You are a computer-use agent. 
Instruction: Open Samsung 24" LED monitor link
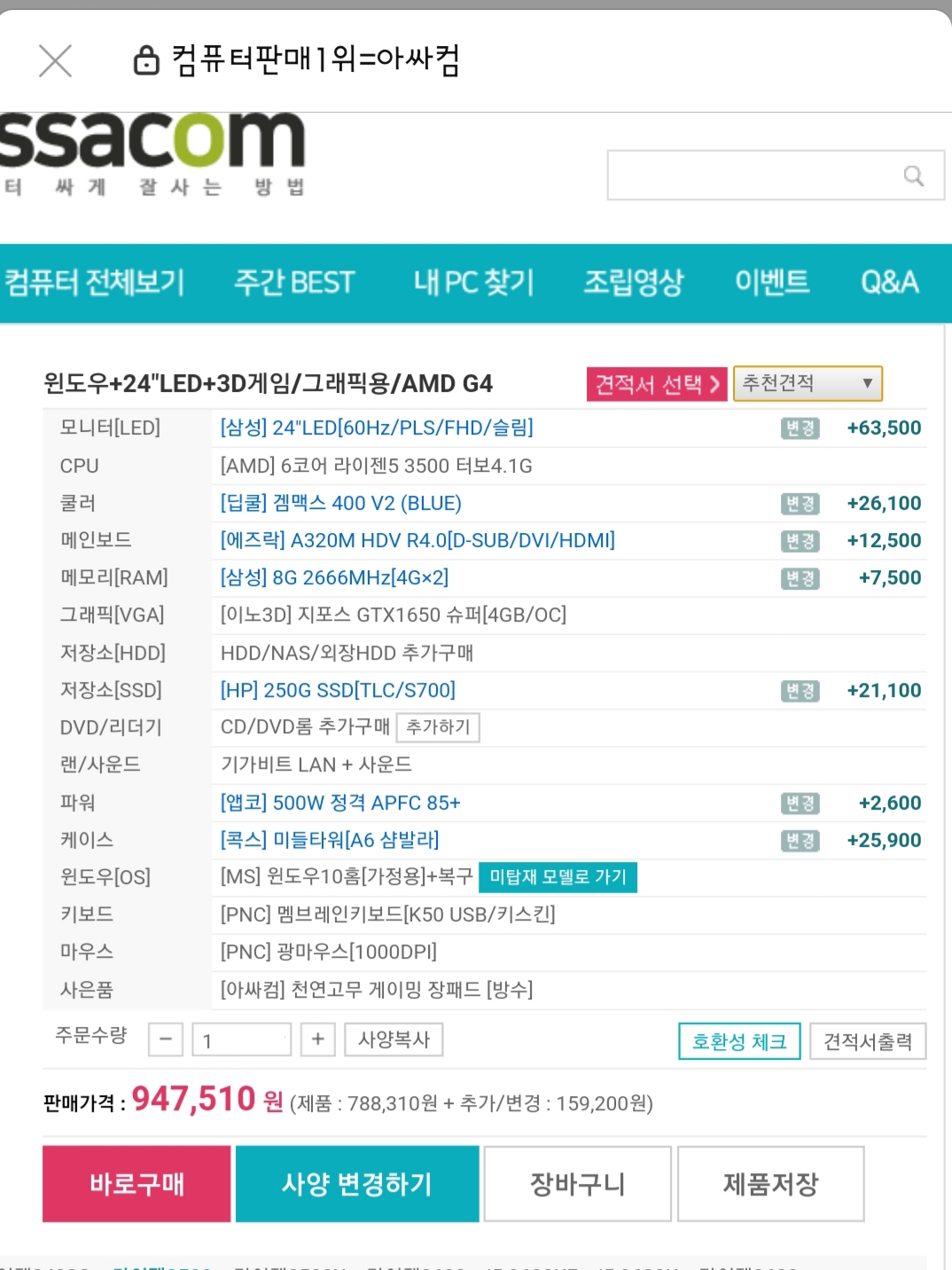point(377,428)
